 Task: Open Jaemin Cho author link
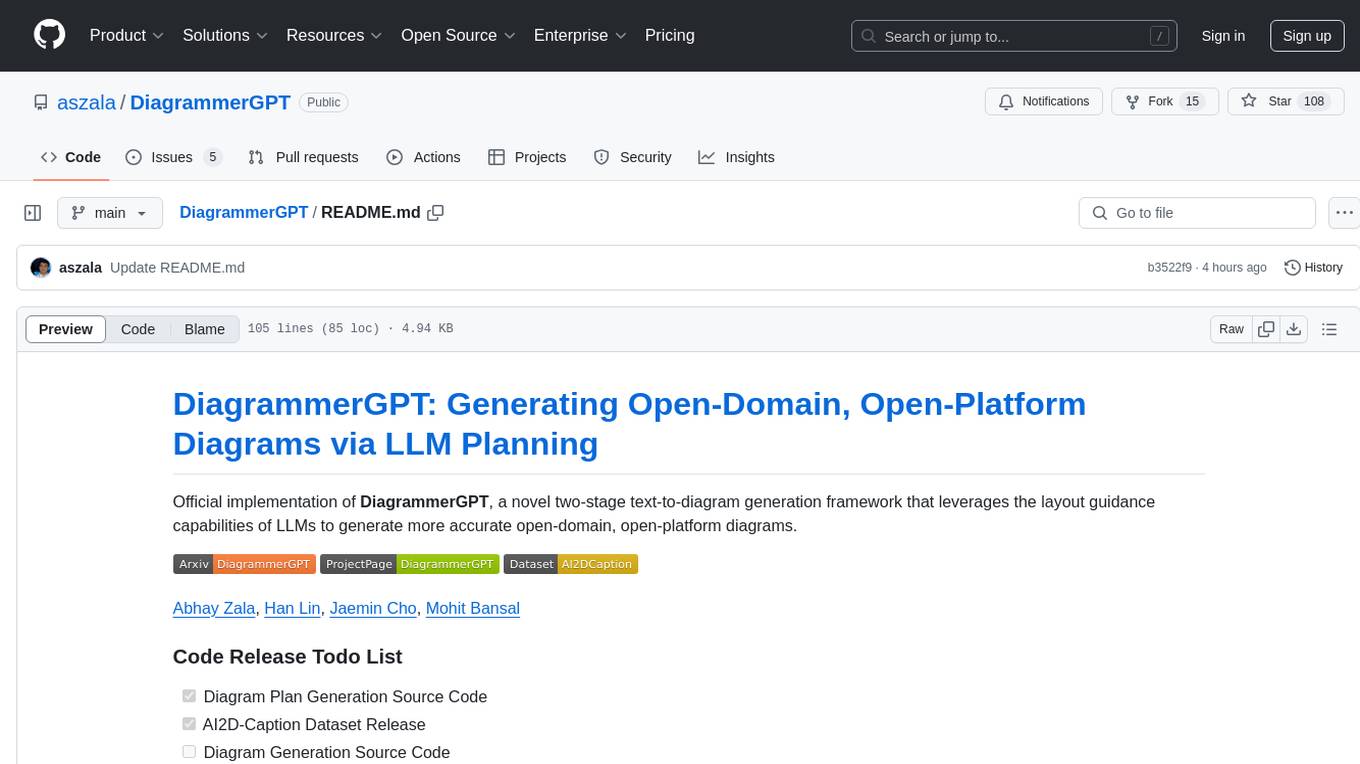(x=373, y=608)
